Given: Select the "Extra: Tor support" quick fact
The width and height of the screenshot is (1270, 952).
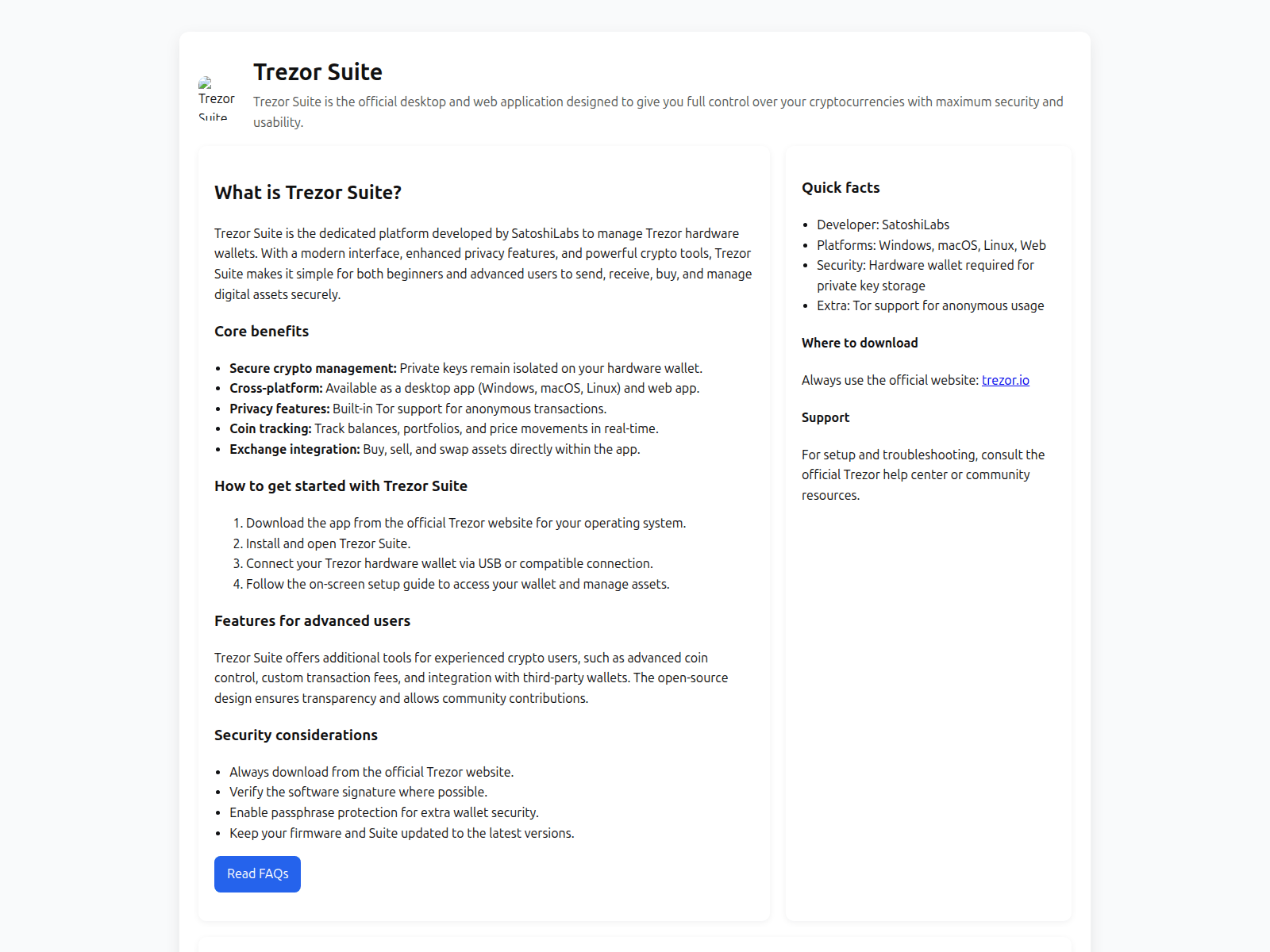Looking at the screenshot, I should pyautogui.click(x=930, y=306).
